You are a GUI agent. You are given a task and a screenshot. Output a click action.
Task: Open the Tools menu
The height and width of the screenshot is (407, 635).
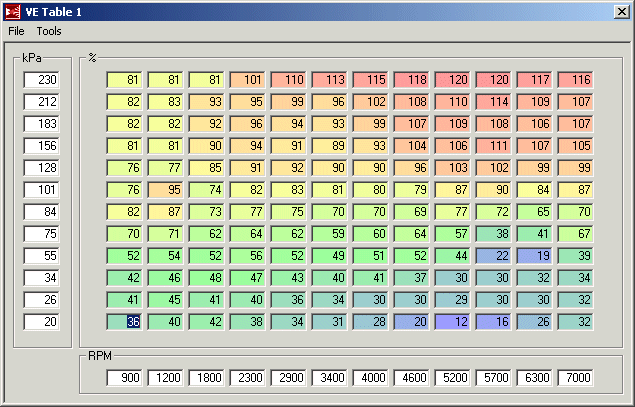pyautogui.click(x=49, y=31)
